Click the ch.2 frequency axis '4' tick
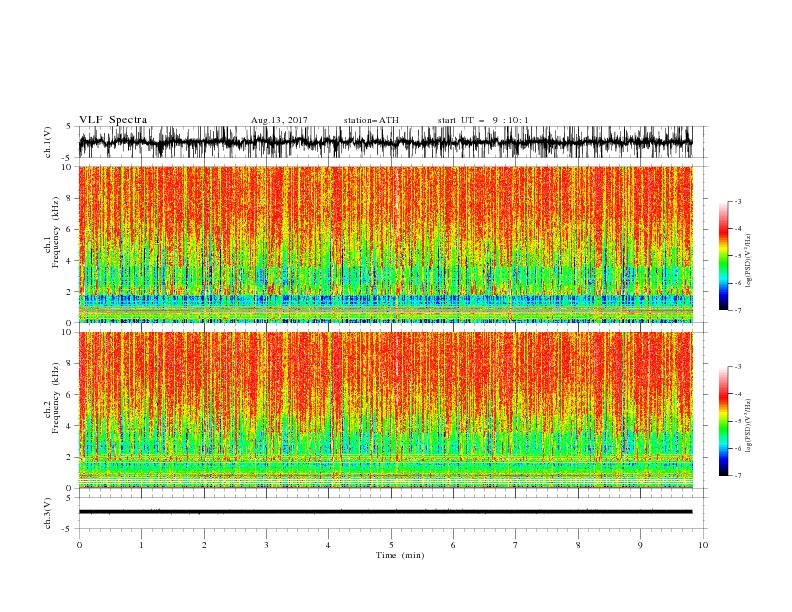This screenshot has width=792, height=612. click(x=70, y=426)
